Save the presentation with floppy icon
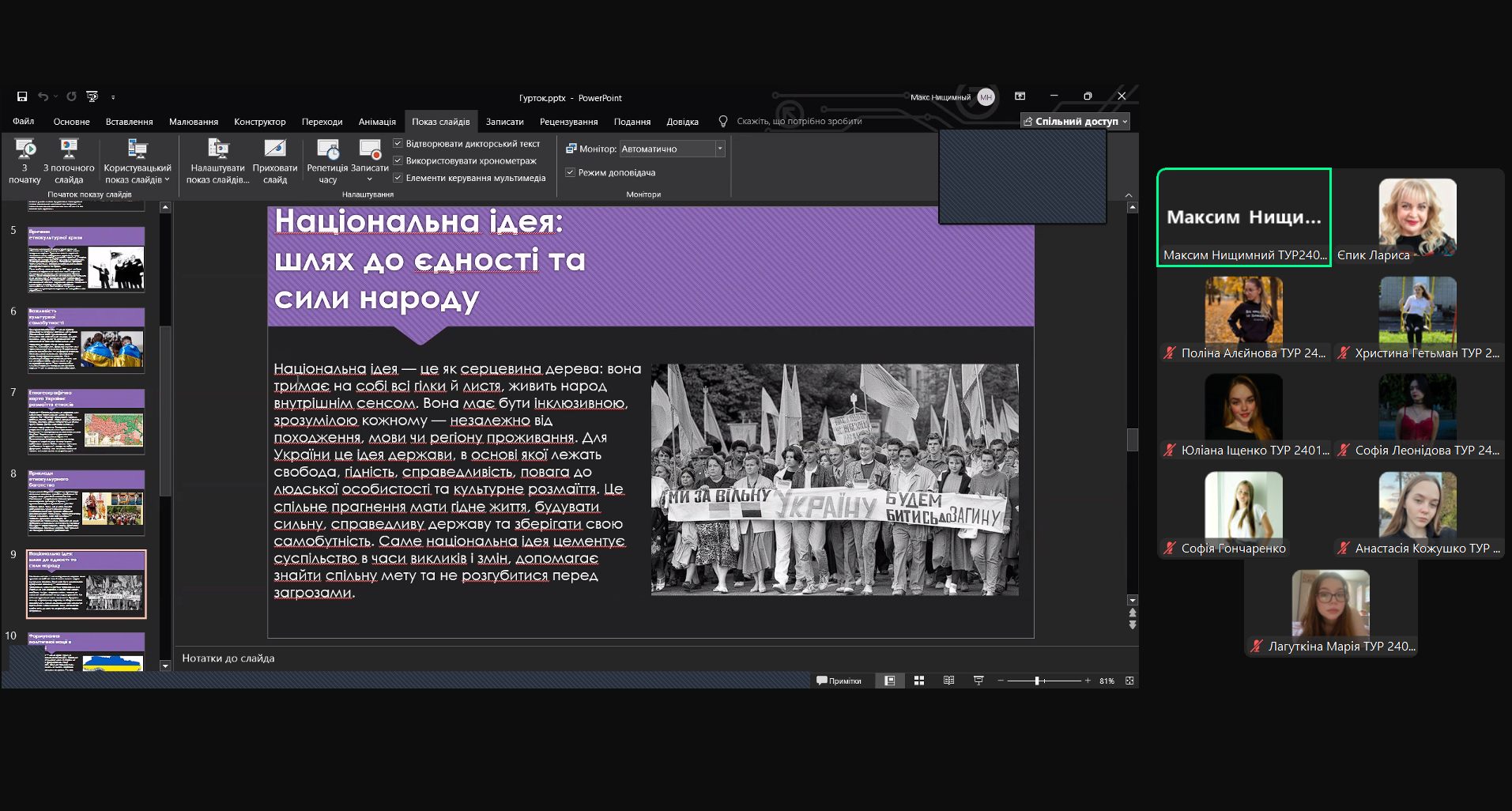Screen dimensions: 1512x811 point(22,96)
